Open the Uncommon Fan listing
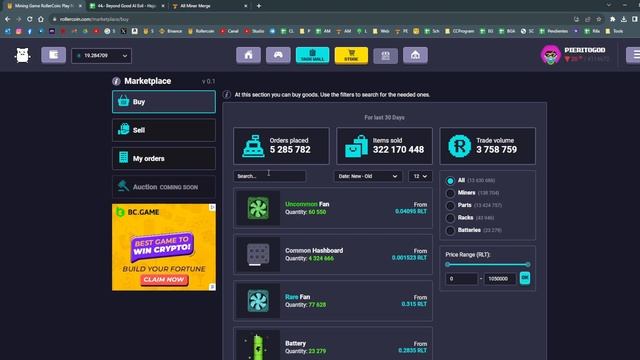This screenshot has height=360, width=640. tap(333, 208)
